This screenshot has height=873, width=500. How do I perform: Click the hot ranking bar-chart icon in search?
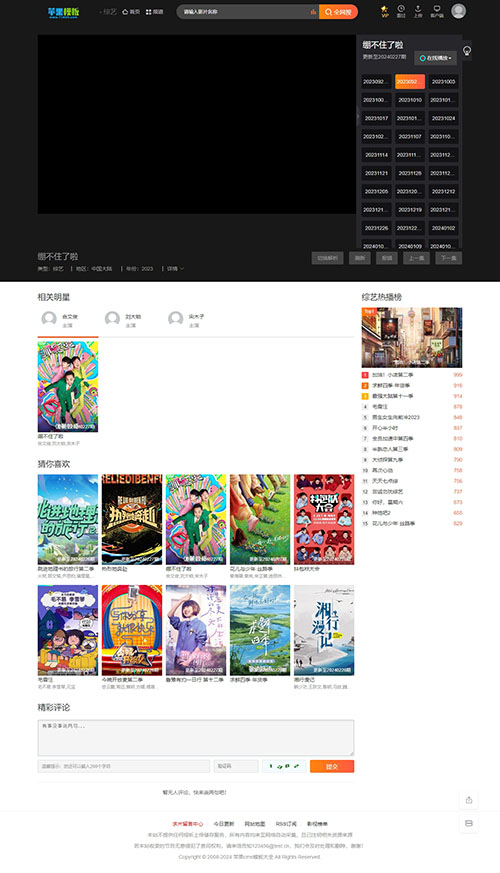click(313, 12)
